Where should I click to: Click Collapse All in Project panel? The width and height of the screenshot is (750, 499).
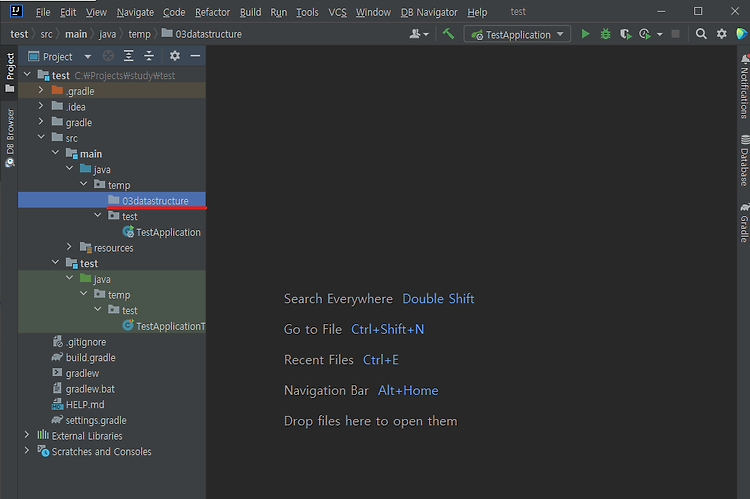click(x=149, y=56)
